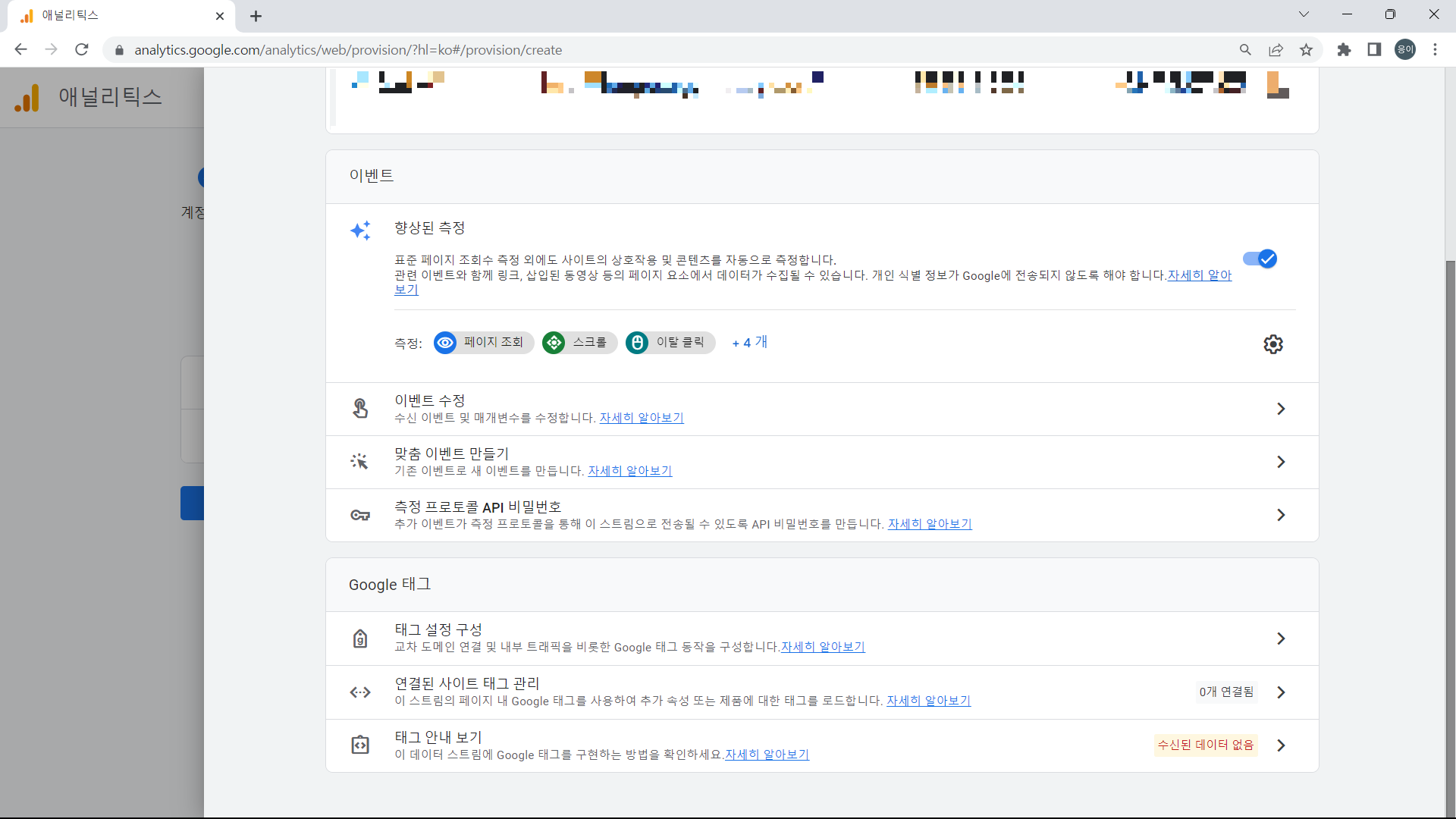1456x819 pixels.
Task: Click the 측정 프로토콜 API key icon
Action: pos(360,514)
